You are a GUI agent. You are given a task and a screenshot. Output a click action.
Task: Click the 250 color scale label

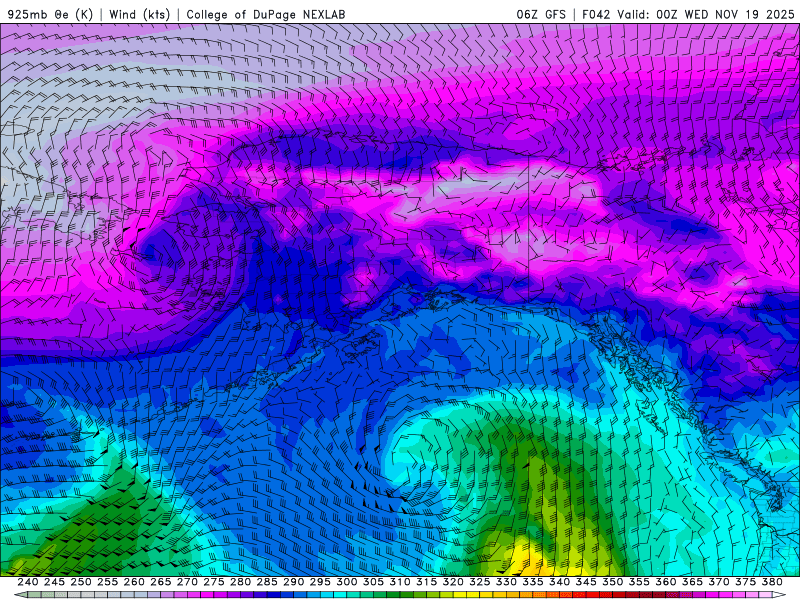[81, 582]
